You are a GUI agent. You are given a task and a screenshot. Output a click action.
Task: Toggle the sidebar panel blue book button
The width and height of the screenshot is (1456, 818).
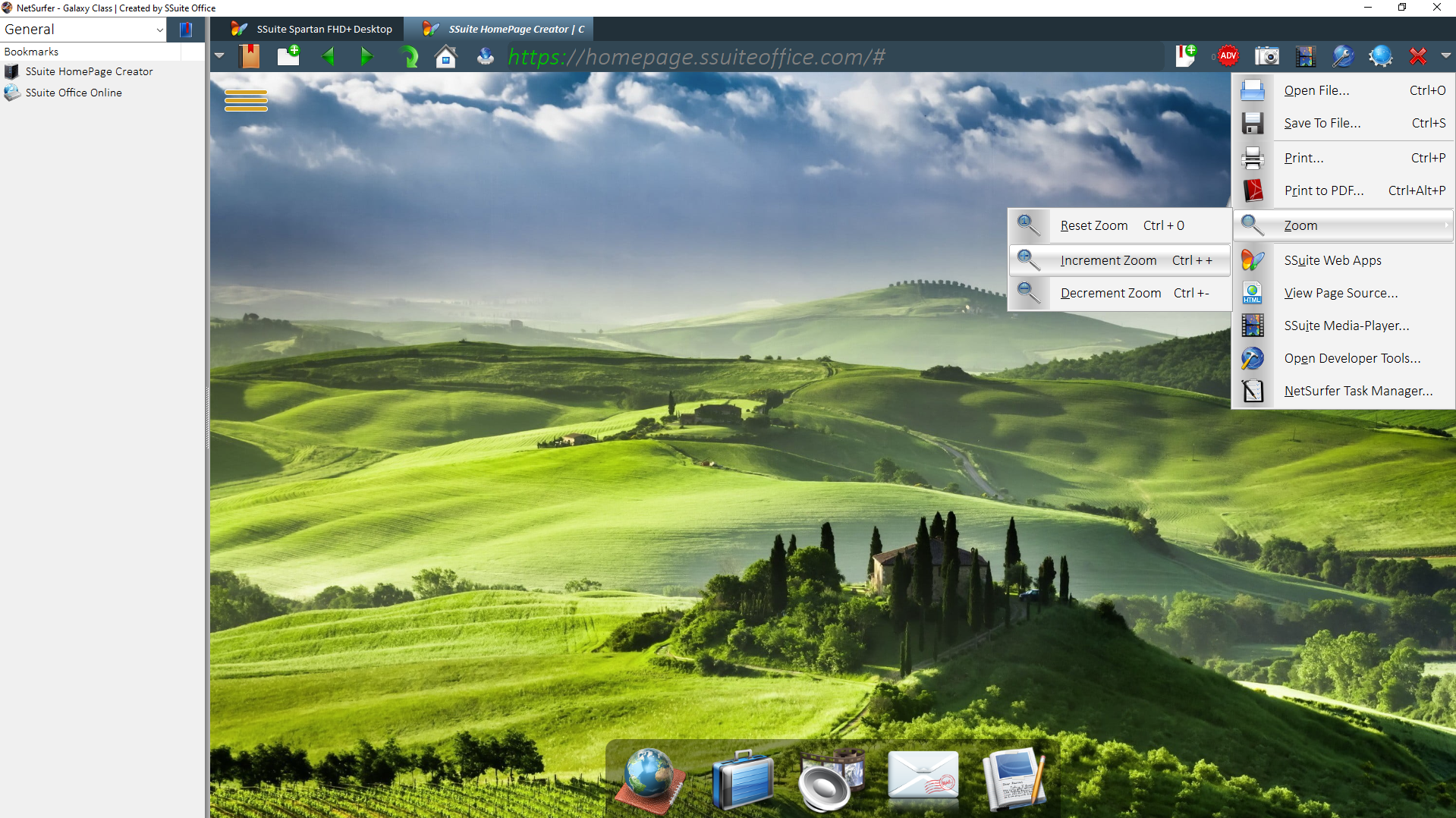click(x=186, y=30)
